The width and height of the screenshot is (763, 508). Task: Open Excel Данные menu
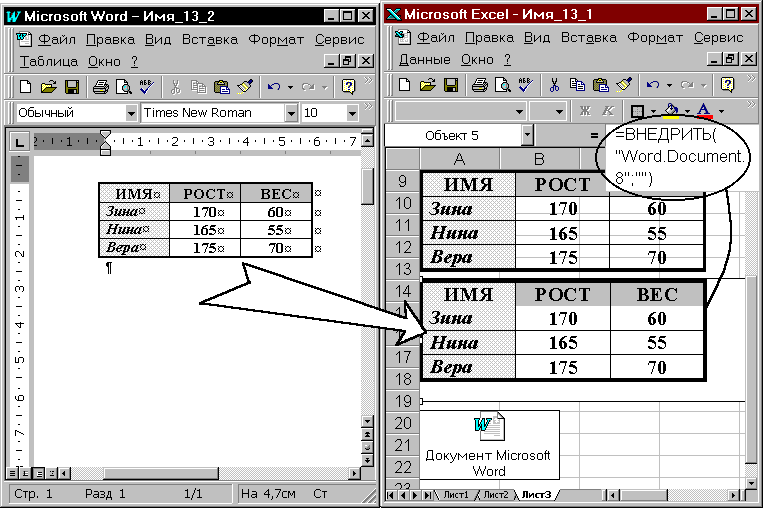pos(425,60)
